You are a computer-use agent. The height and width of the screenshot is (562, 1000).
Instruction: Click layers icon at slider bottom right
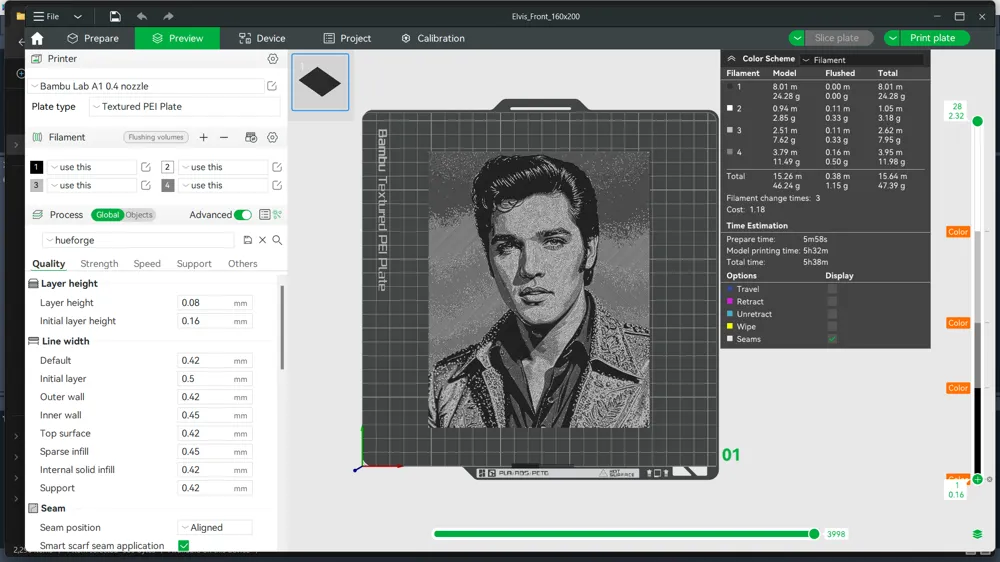977,534
